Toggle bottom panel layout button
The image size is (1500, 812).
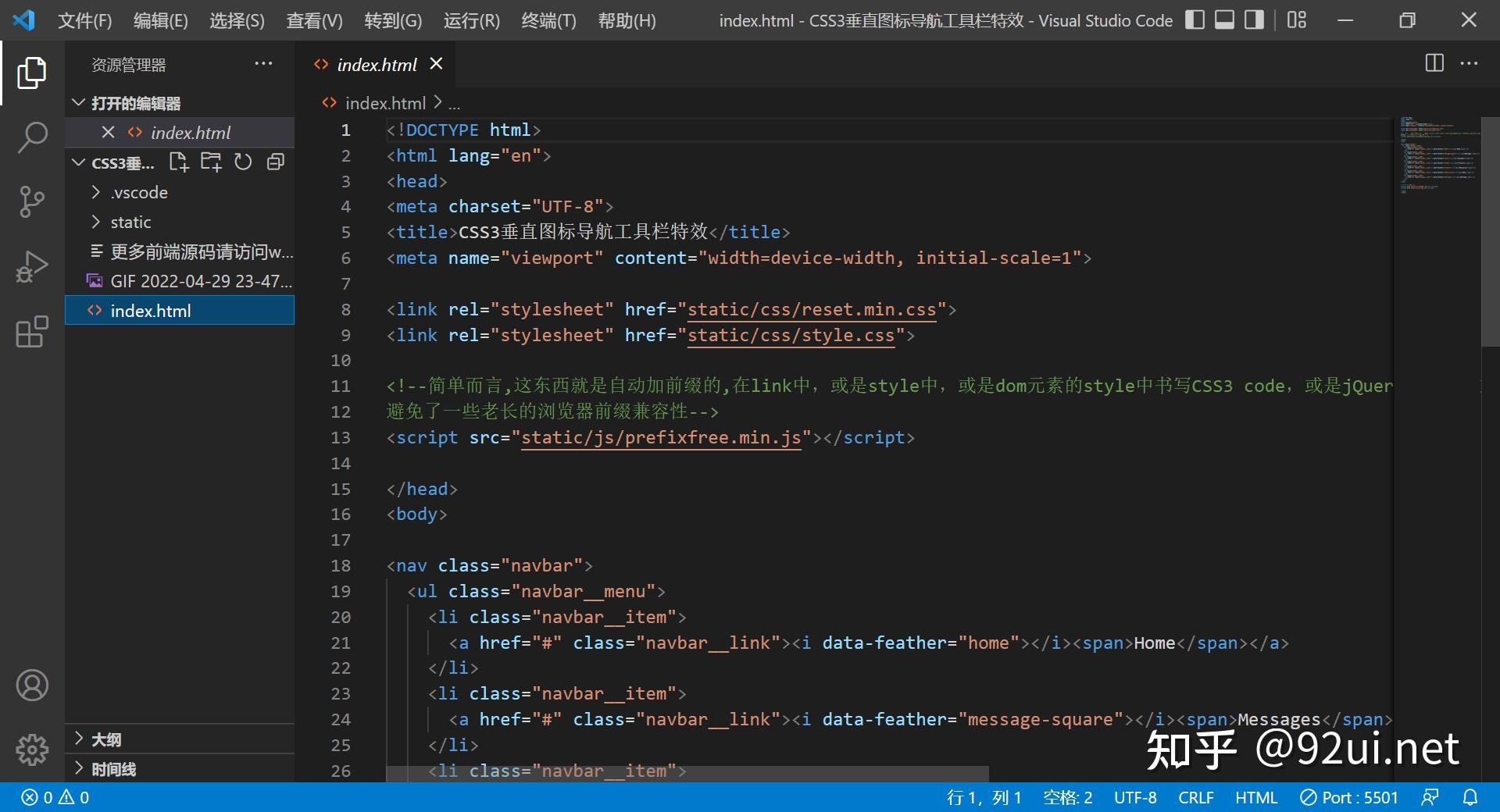1224,20
